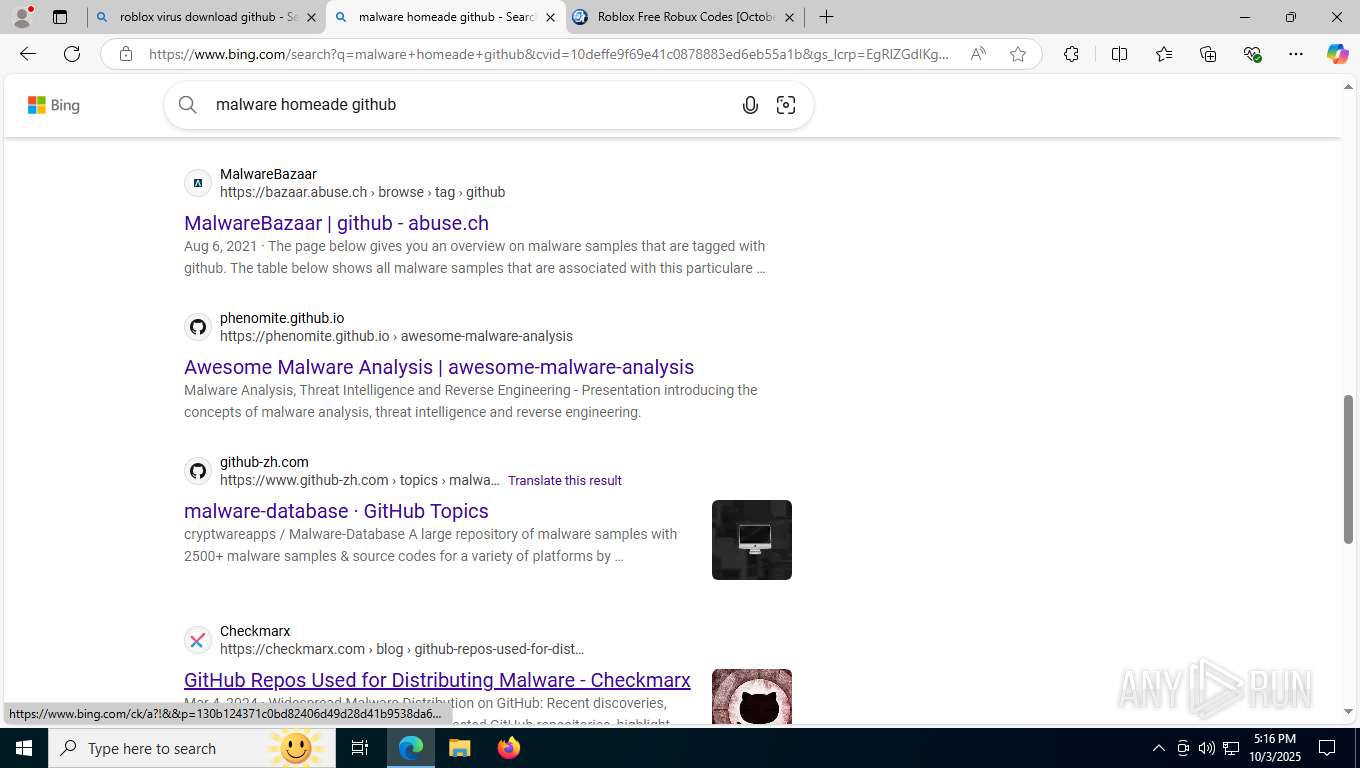The height and width of the screenshot is (768, 1360).
Task: Open the malware-database result thumbnail
Action: (752, 540)
